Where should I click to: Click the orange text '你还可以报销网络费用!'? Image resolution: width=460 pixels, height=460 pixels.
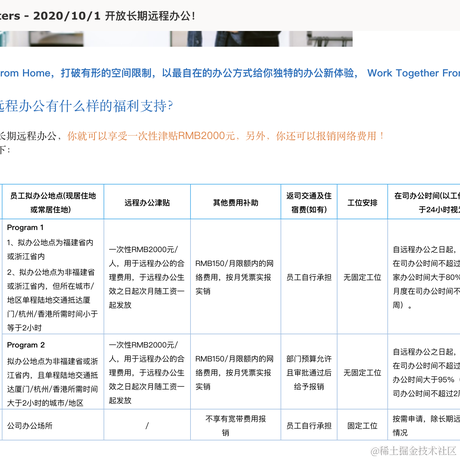point(330,136)
